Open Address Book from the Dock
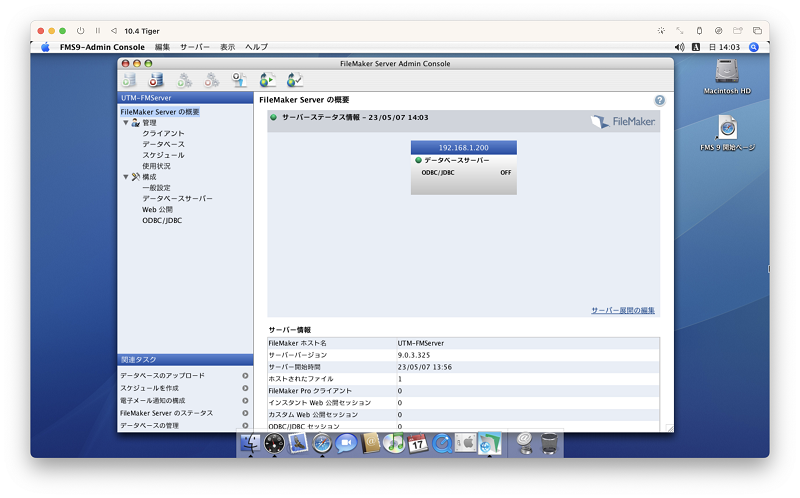Viewport: 800px width, 498px height. click(370, 443)
